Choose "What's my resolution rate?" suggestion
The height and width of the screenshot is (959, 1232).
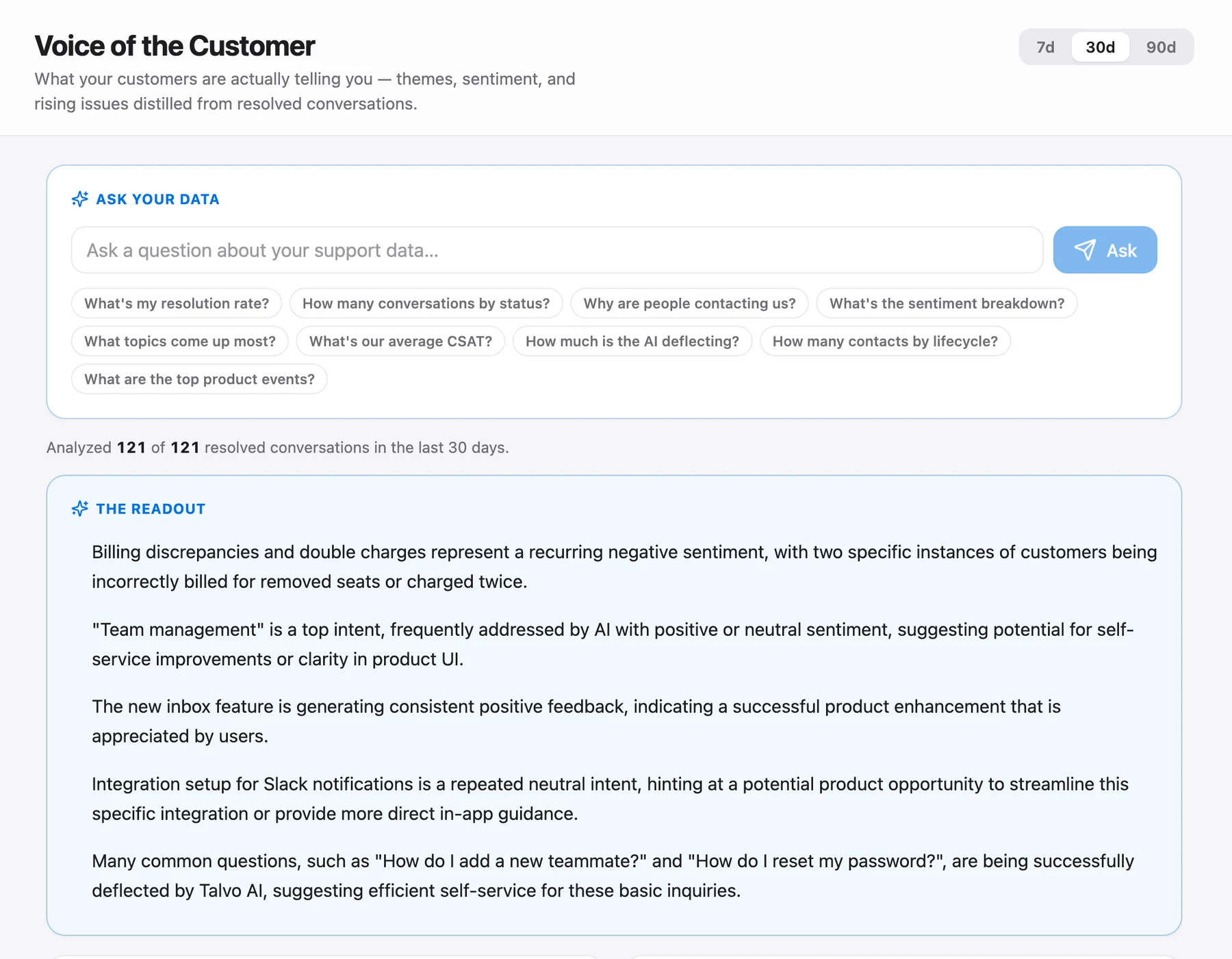177,303
